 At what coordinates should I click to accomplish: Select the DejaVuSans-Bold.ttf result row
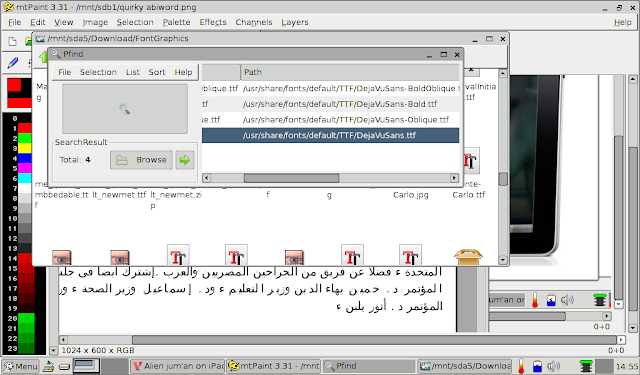(331, 104)
